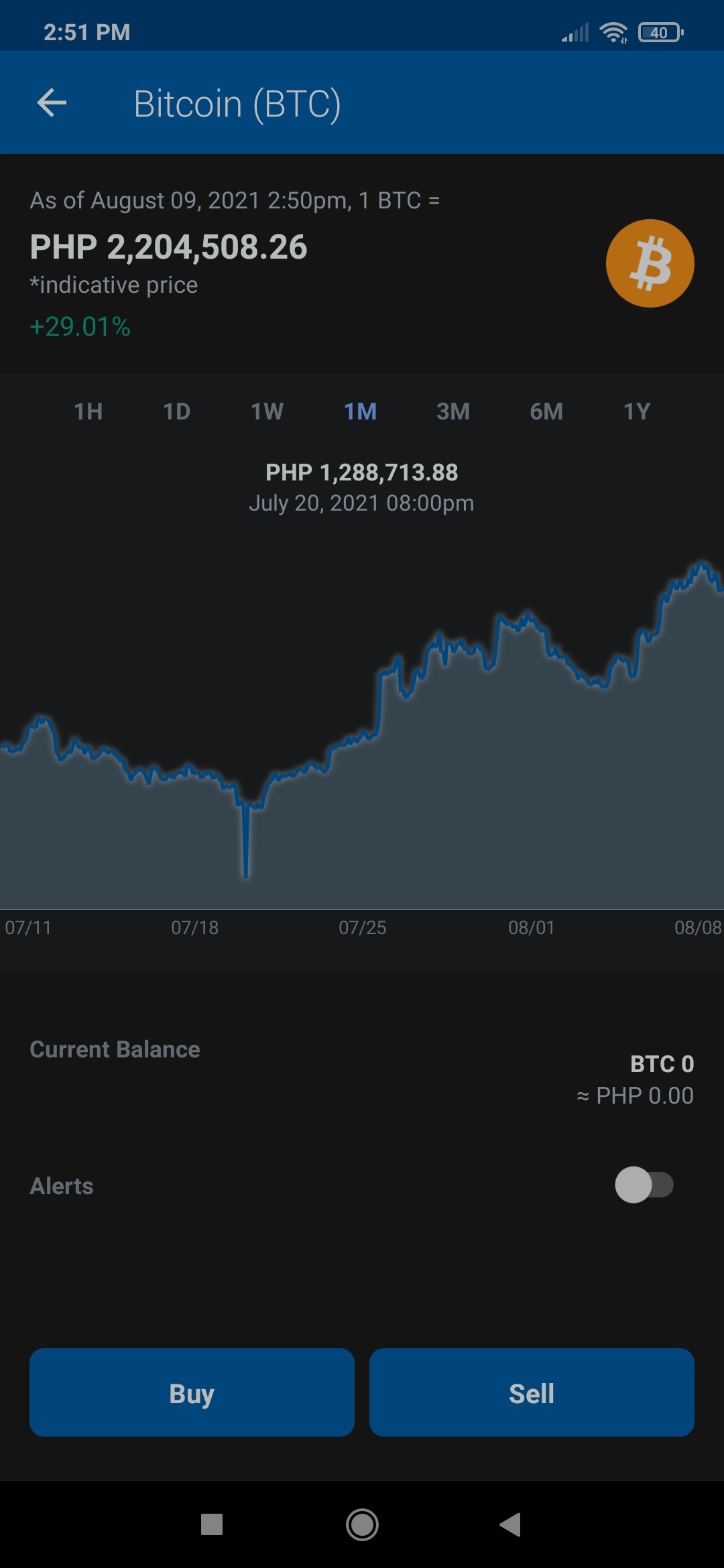Viewport: 724px width, 1568px height.
Task: Select the 1D chart range
Action: click(177, 411)
